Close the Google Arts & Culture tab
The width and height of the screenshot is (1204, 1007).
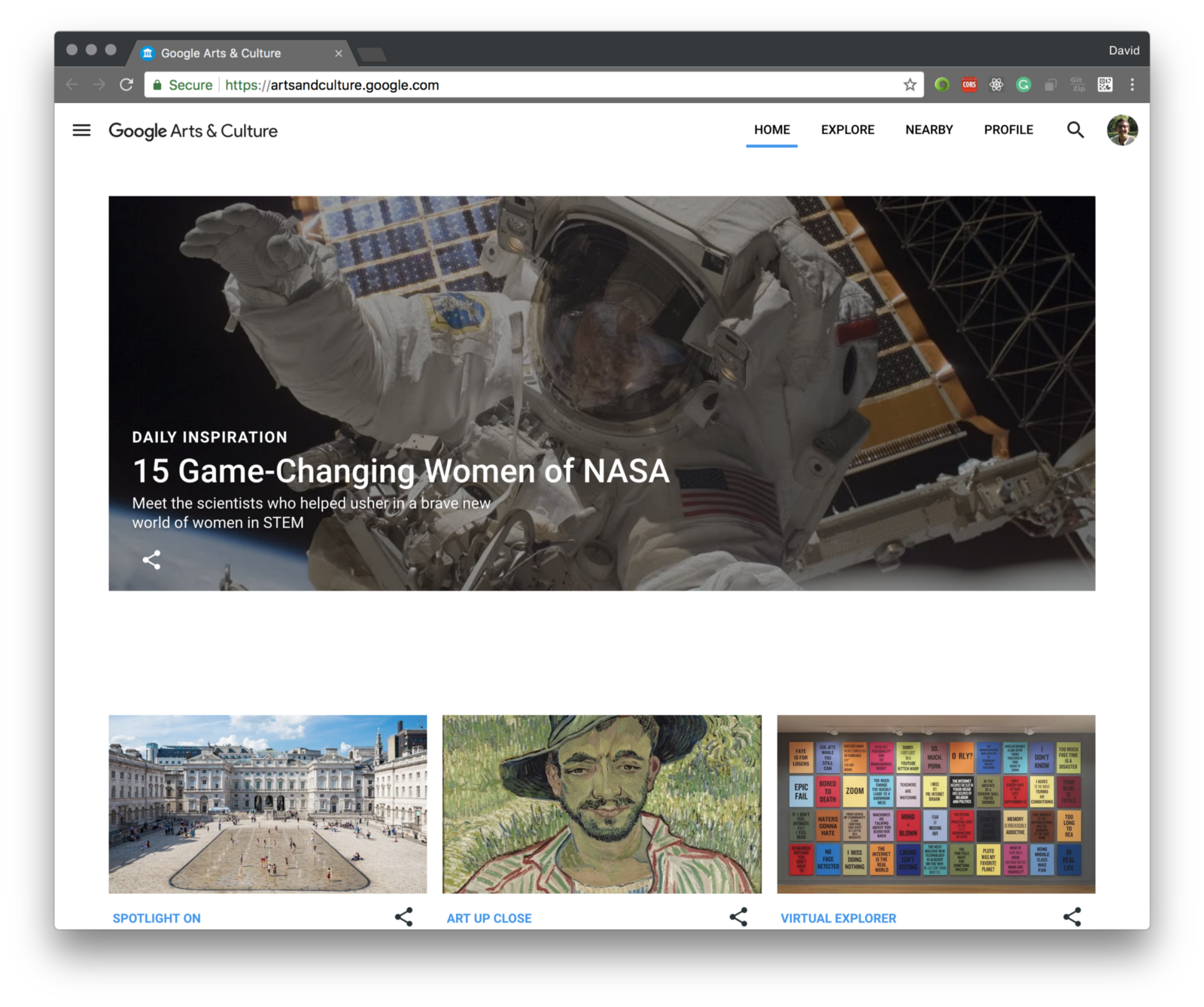pos(339,53)
